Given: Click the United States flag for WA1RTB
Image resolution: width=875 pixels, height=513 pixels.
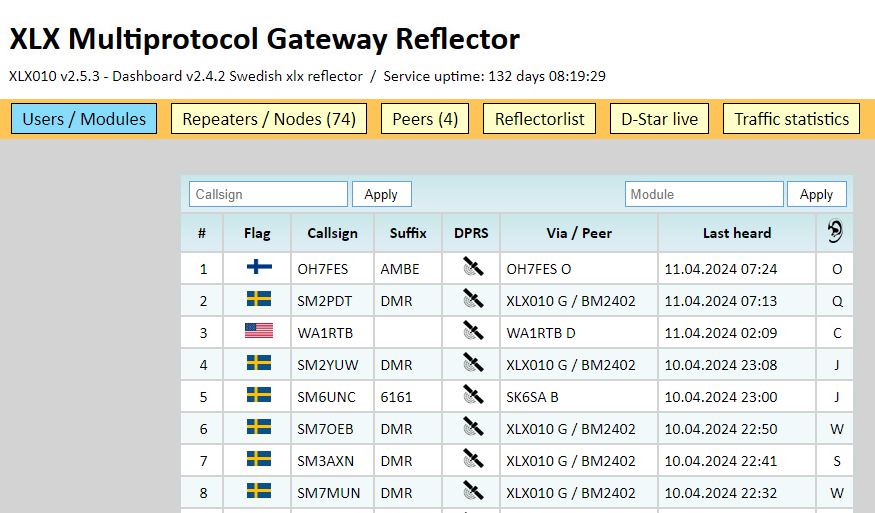Looking at the screenshot, I should 258,332.
